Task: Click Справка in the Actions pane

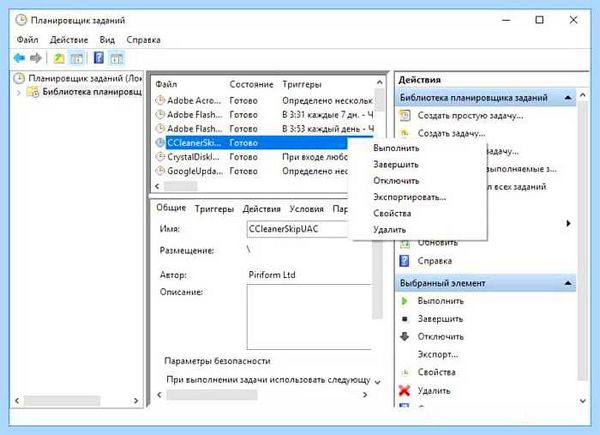Action: click(x=435, y=261)
